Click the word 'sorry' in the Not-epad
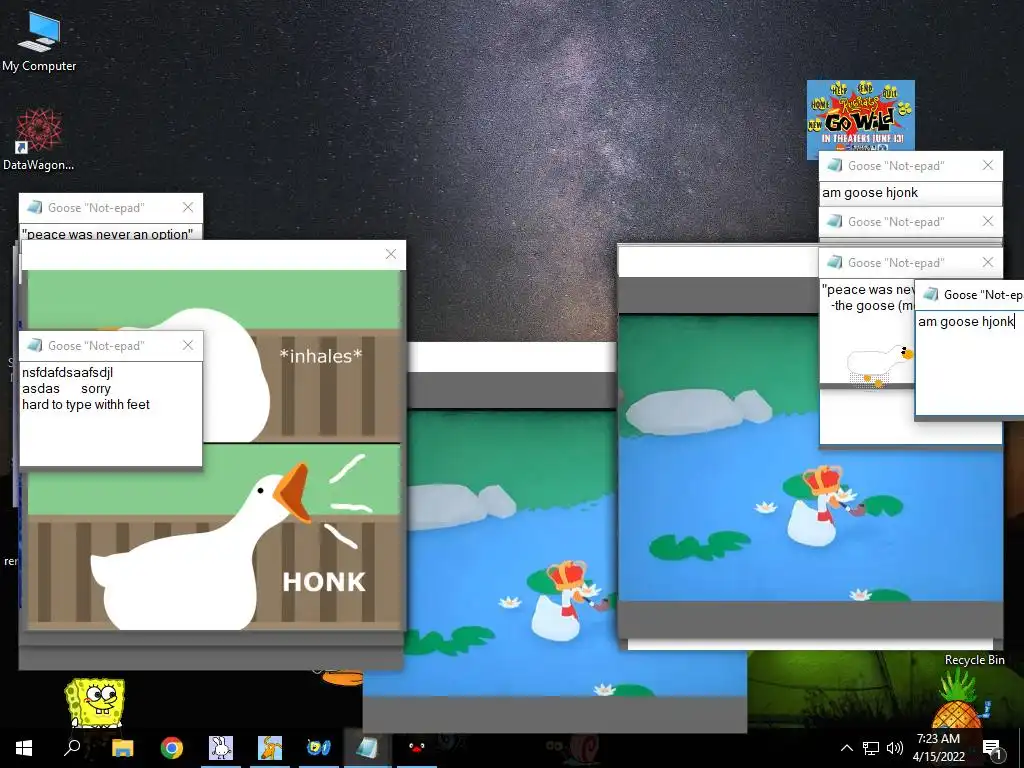The image size is (1024, 768). point(96,389)
